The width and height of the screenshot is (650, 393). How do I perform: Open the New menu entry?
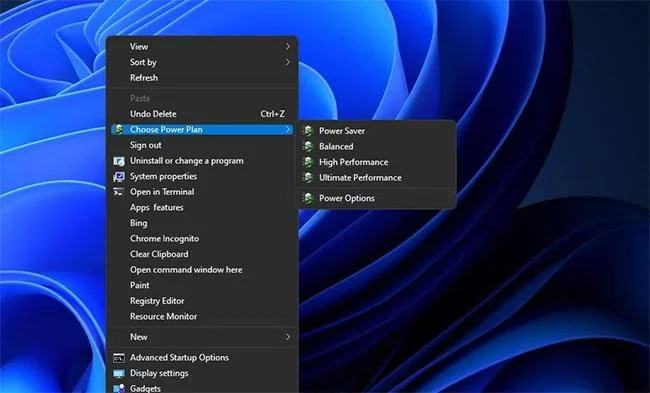point(202,337)
